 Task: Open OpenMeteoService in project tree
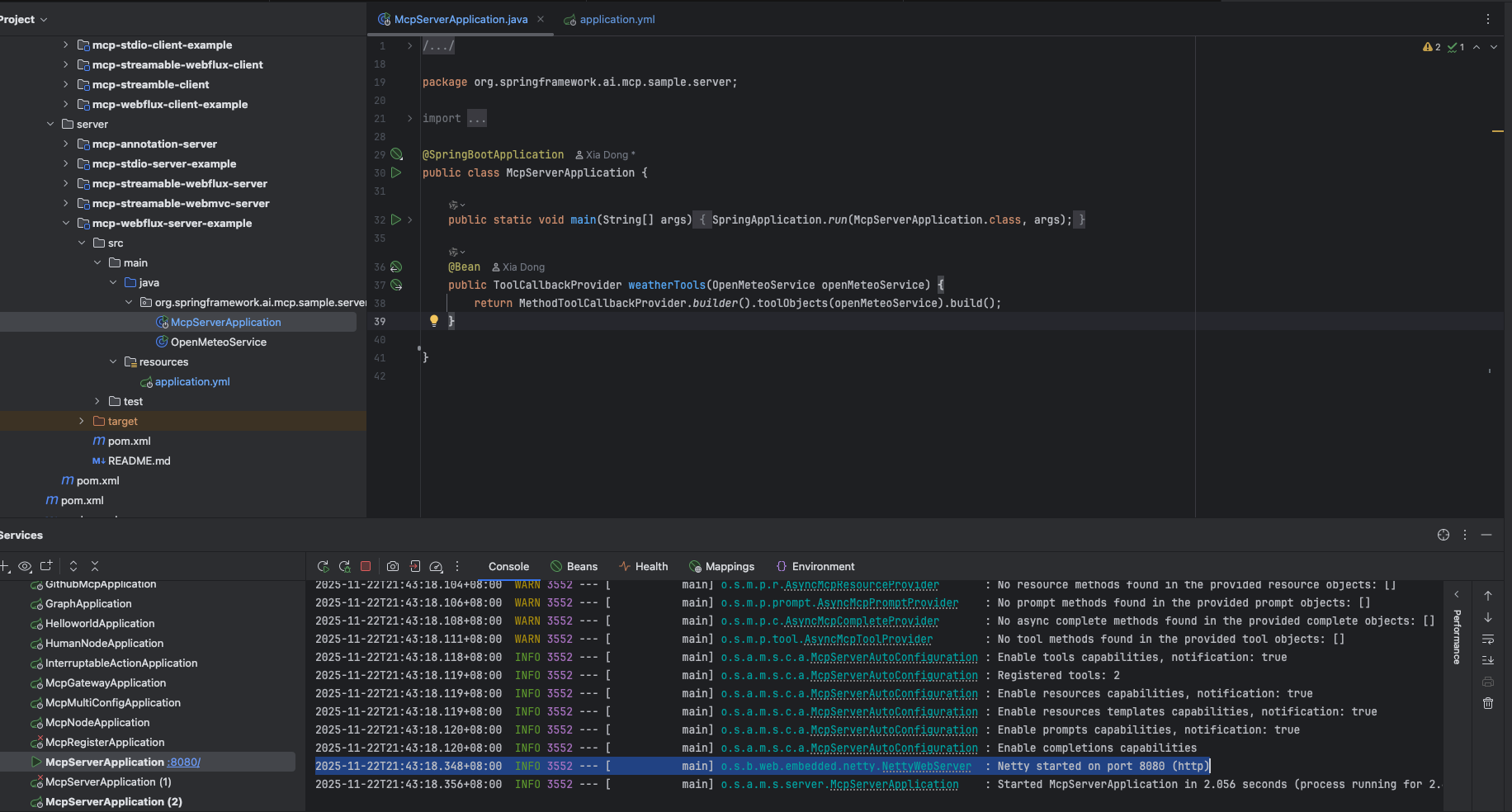(x=218, y=342)
